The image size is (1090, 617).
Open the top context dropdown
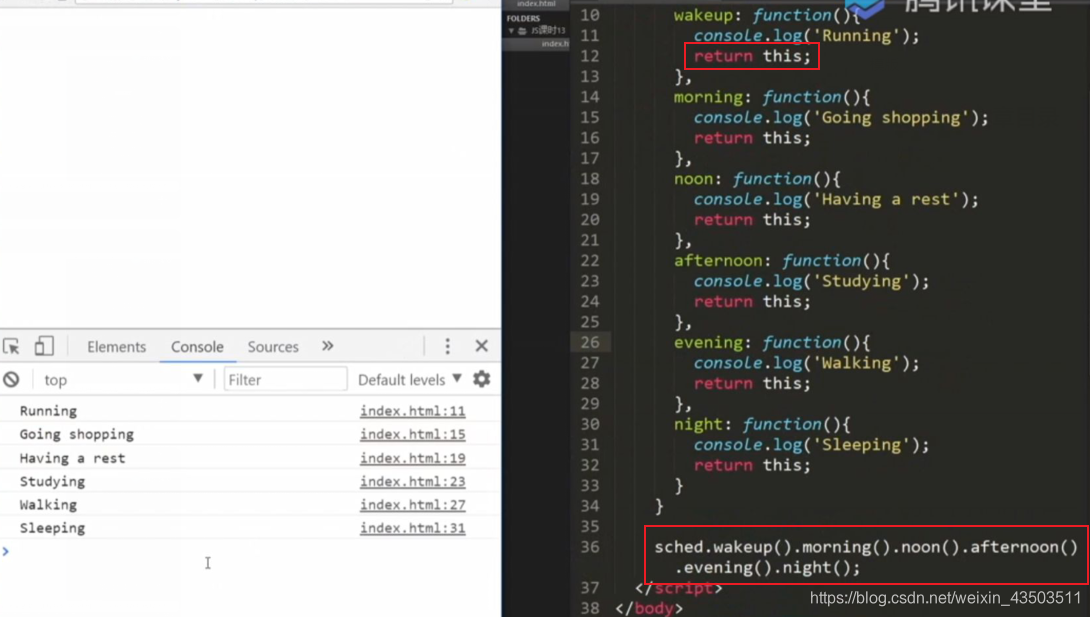122,379
